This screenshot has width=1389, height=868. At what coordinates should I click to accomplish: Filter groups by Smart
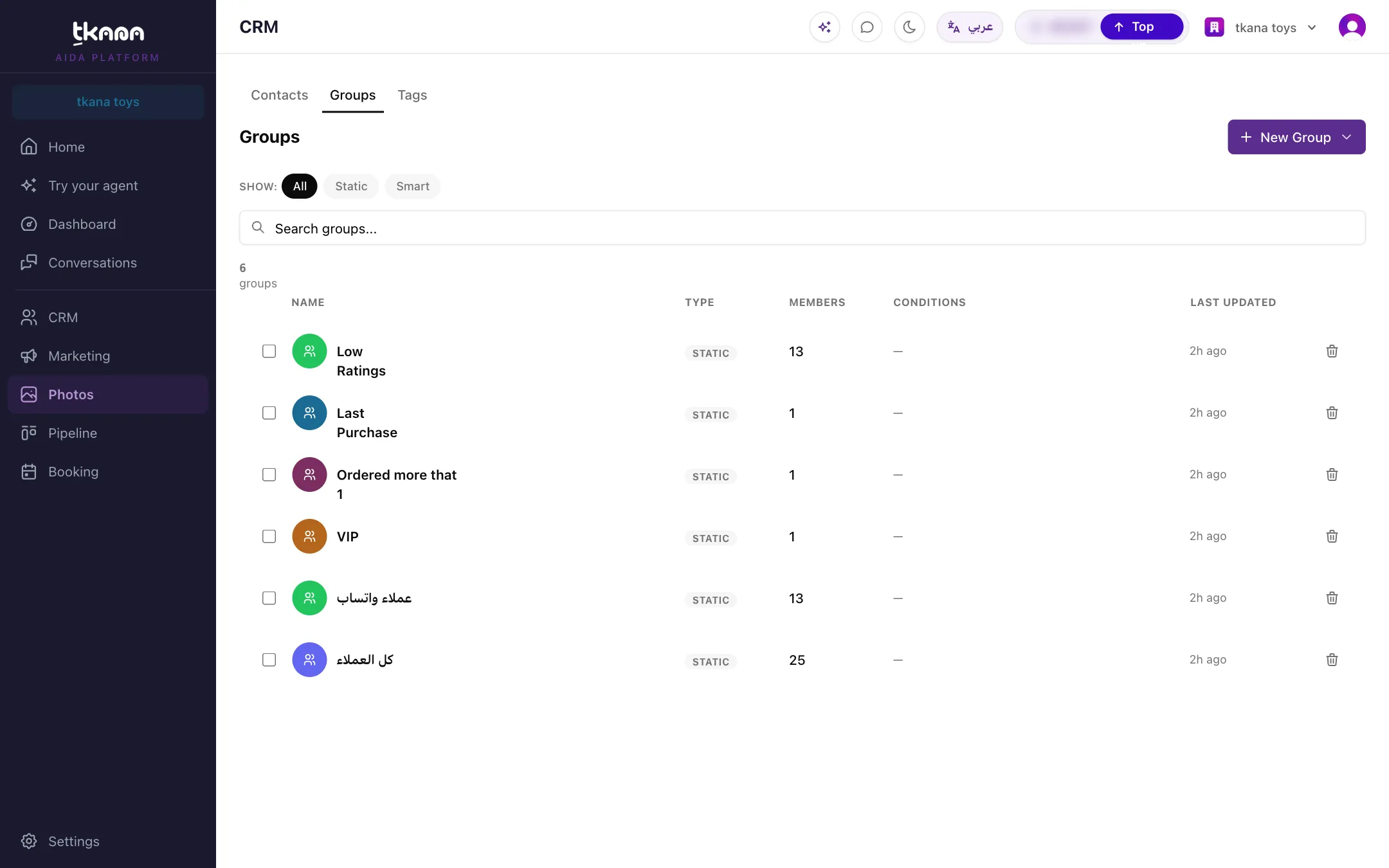point(413,186)
